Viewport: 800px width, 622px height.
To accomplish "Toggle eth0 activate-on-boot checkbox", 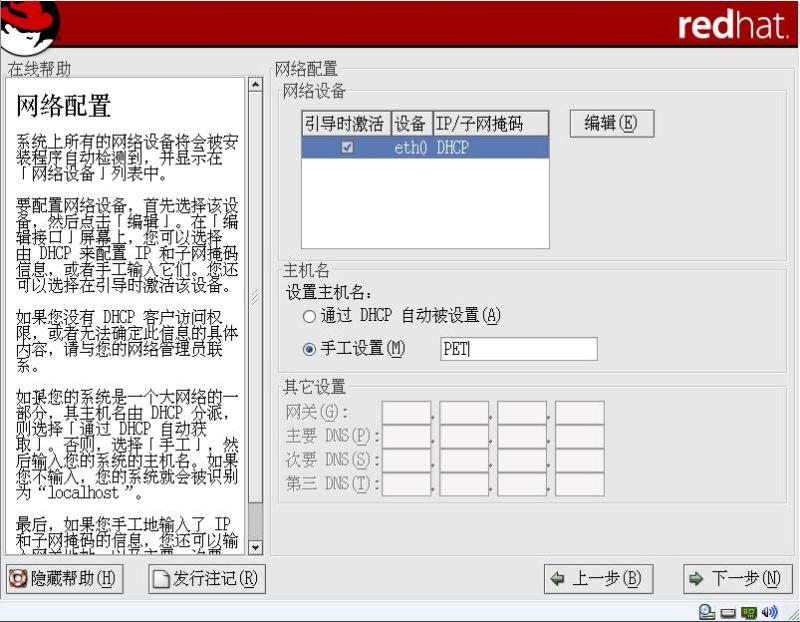I will pyautogui.click(x=347, y=147).
